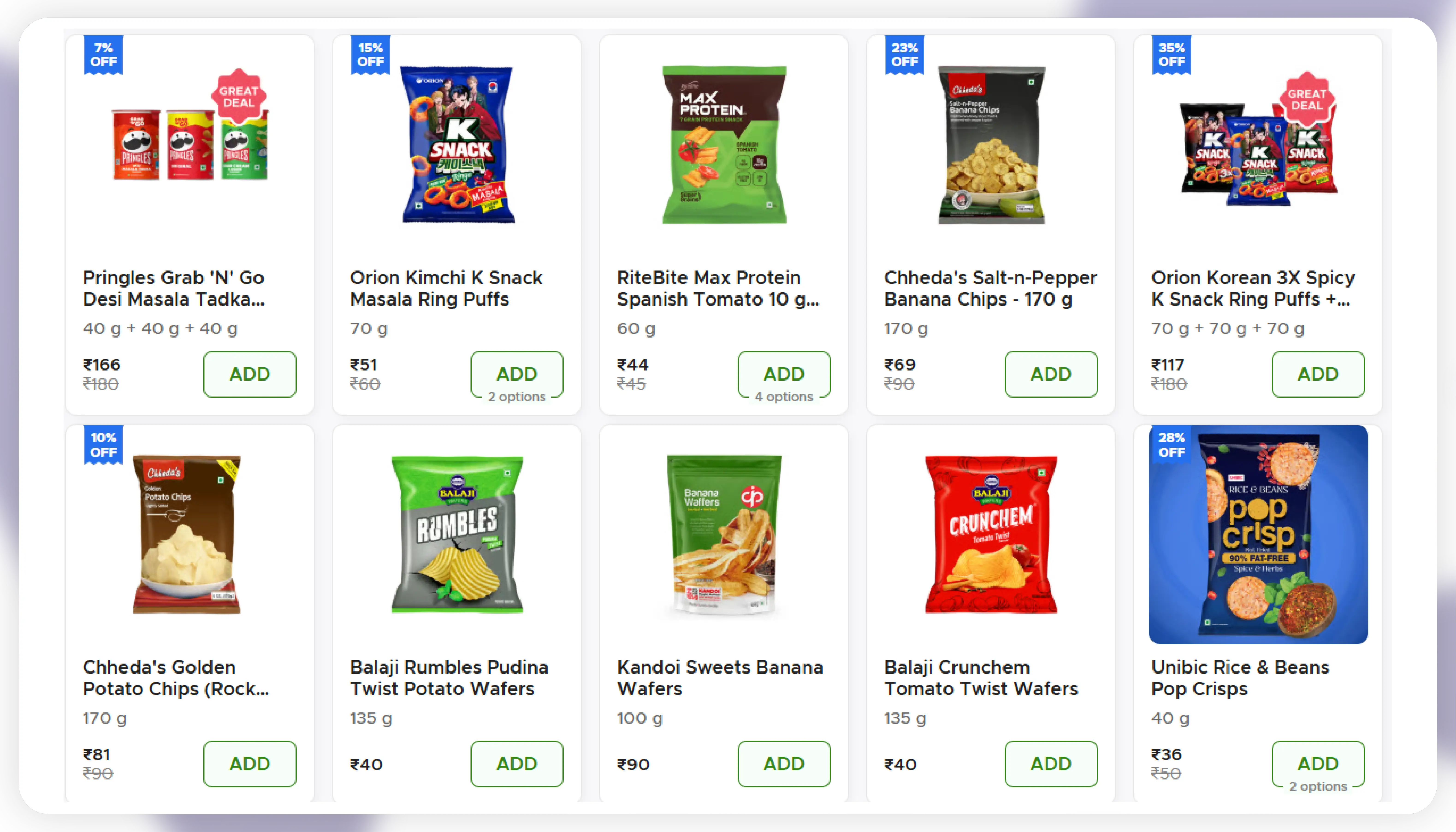Click the 23% OFF badge on Chheda's Banana Chips
The width and height of the screenshot is (1456, 832).
[x=904, y=55]
